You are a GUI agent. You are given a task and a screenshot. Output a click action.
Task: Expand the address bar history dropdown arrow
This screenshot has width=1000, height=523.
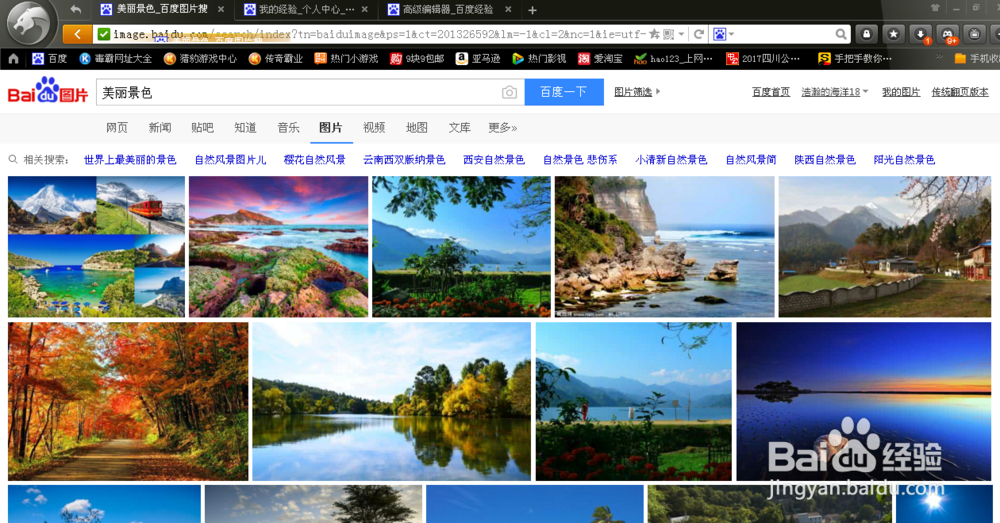point(681,34)
